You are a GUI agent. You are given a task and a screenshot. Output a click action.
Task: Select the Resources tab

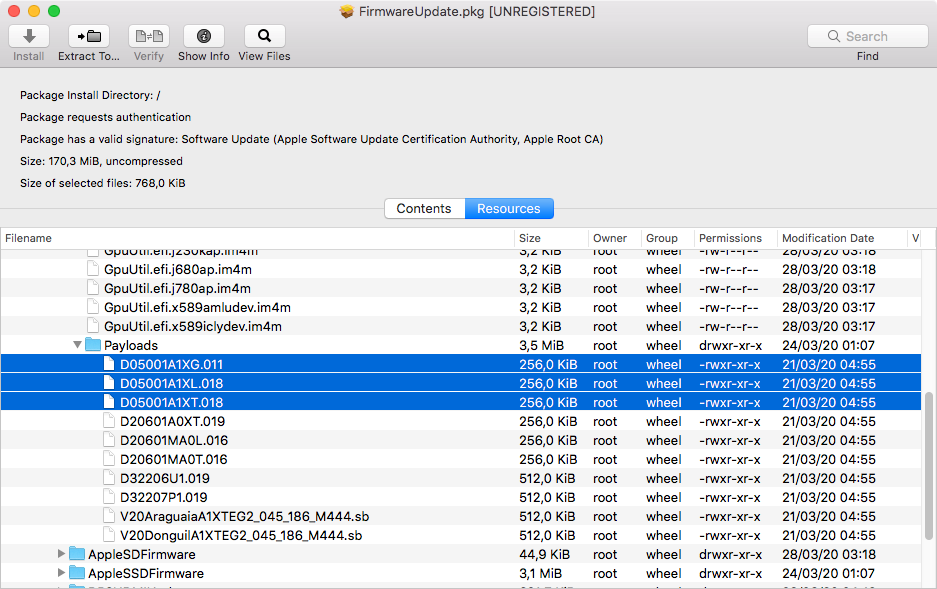[x=509, y=208]
